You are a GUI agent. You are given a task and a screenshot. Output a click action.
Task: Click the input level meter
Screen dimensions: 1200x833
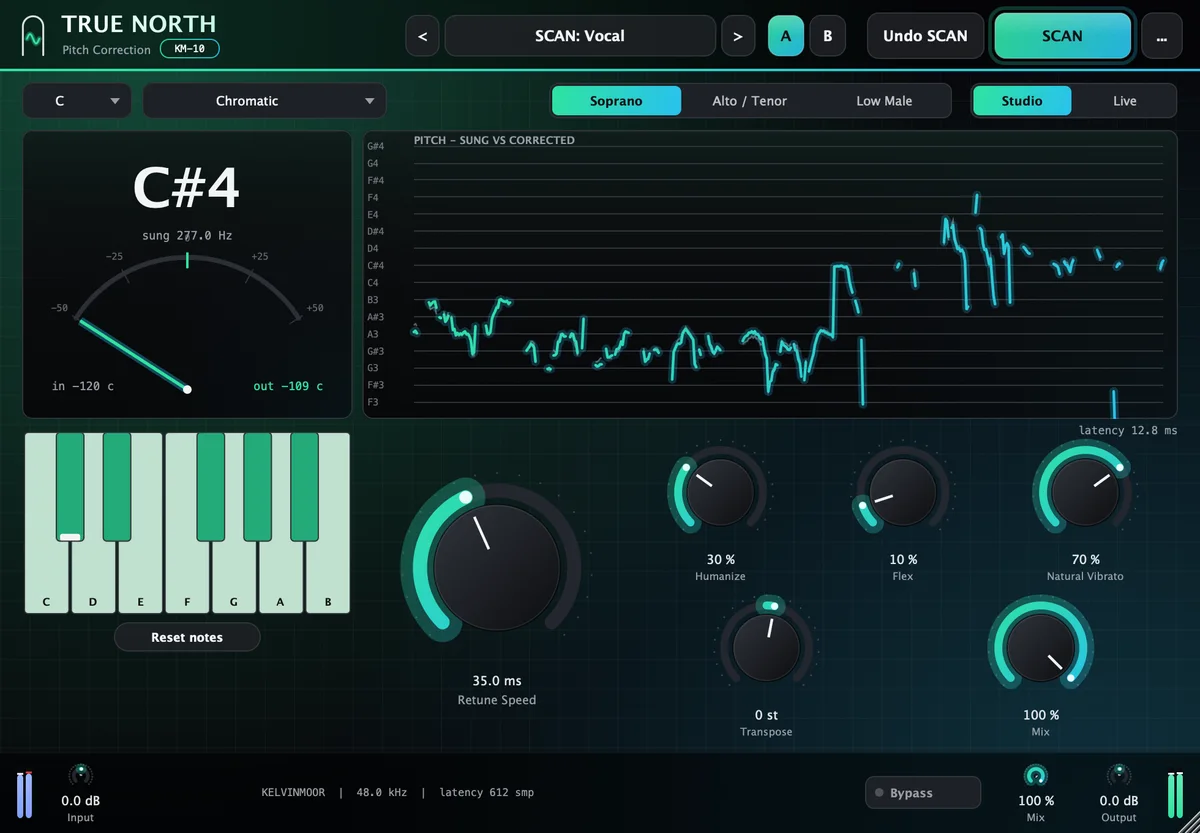(x=23, y=794)
